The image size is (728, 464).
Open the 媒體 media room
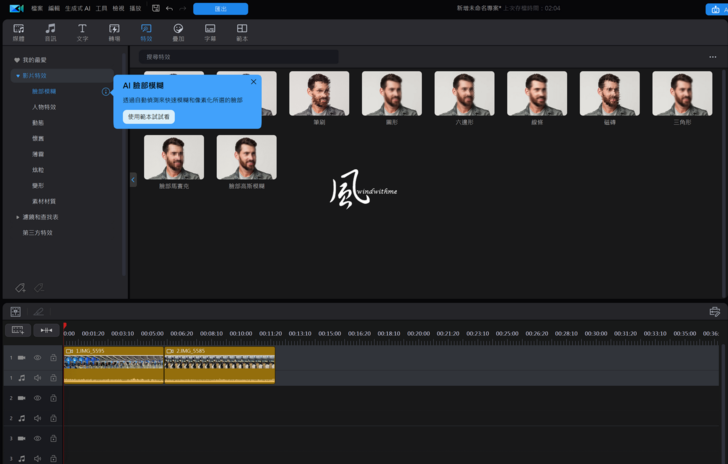click(x=18, y=32)
